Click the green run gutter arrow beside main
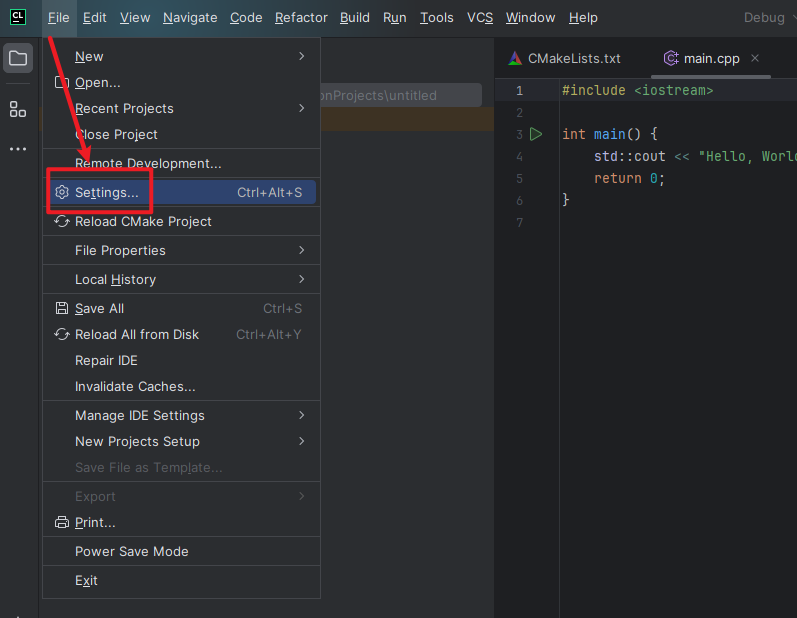The width and height of the screenshot is (797, 618). point(536,134)
